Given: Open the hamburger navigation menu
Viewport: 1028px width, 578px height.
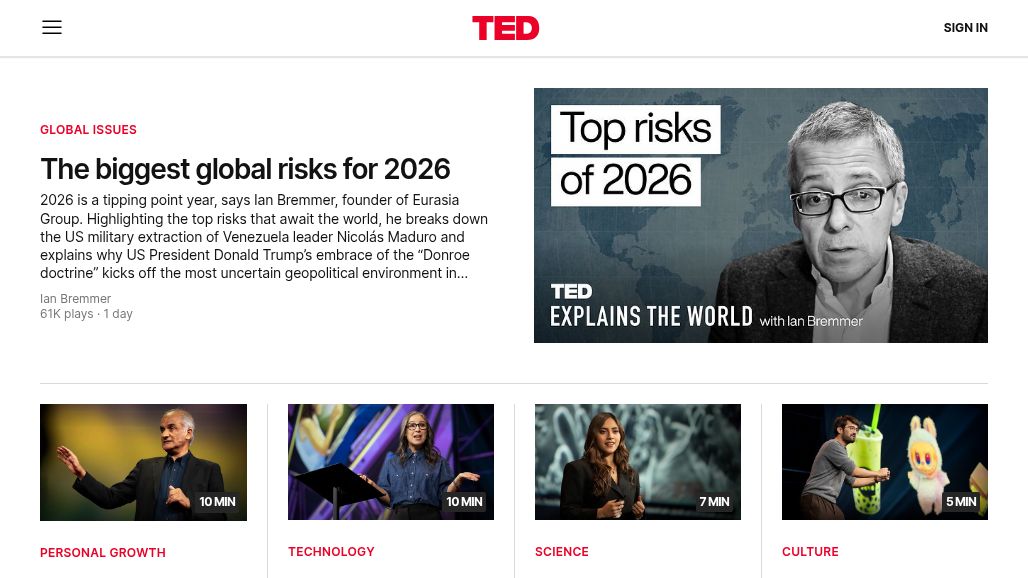Looking at the screenshot, I should [52, 28].
